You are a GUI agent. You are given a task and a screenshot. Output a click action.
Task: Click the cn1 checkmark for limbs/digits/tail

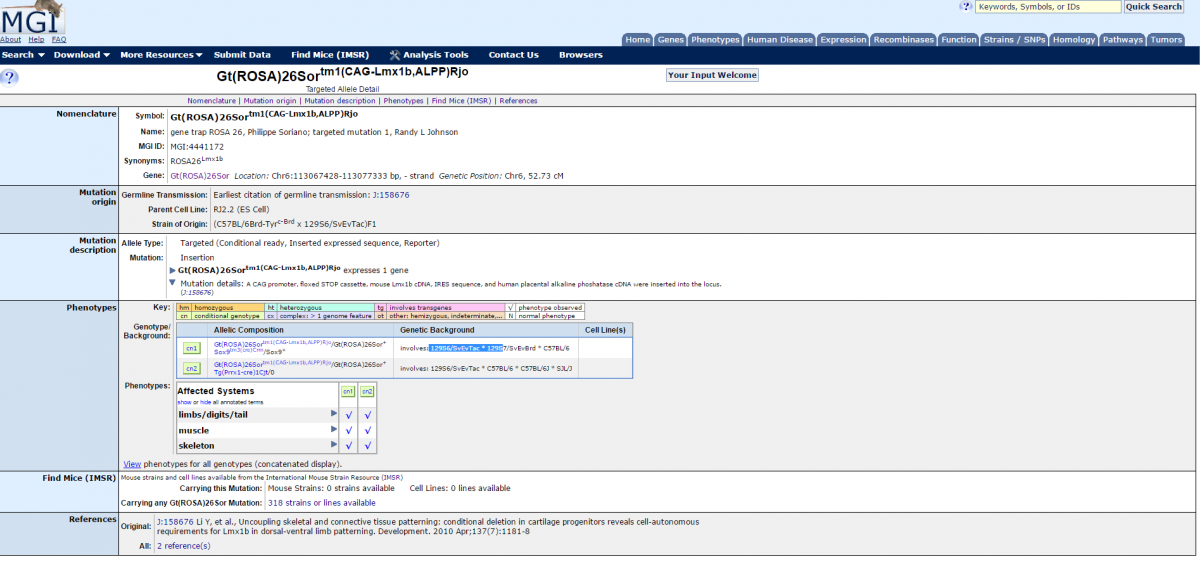pyautogui.click(x=347, y=415)
